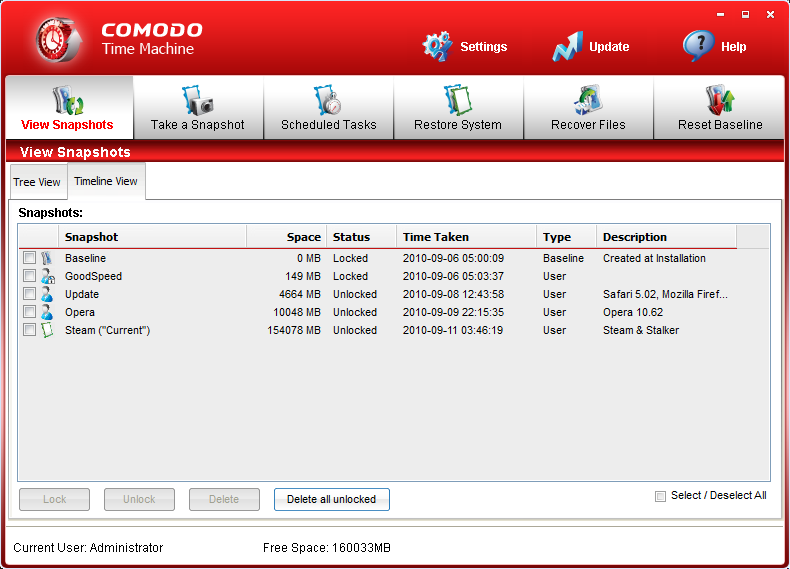Open the Restore System tab label

point(458,124)
